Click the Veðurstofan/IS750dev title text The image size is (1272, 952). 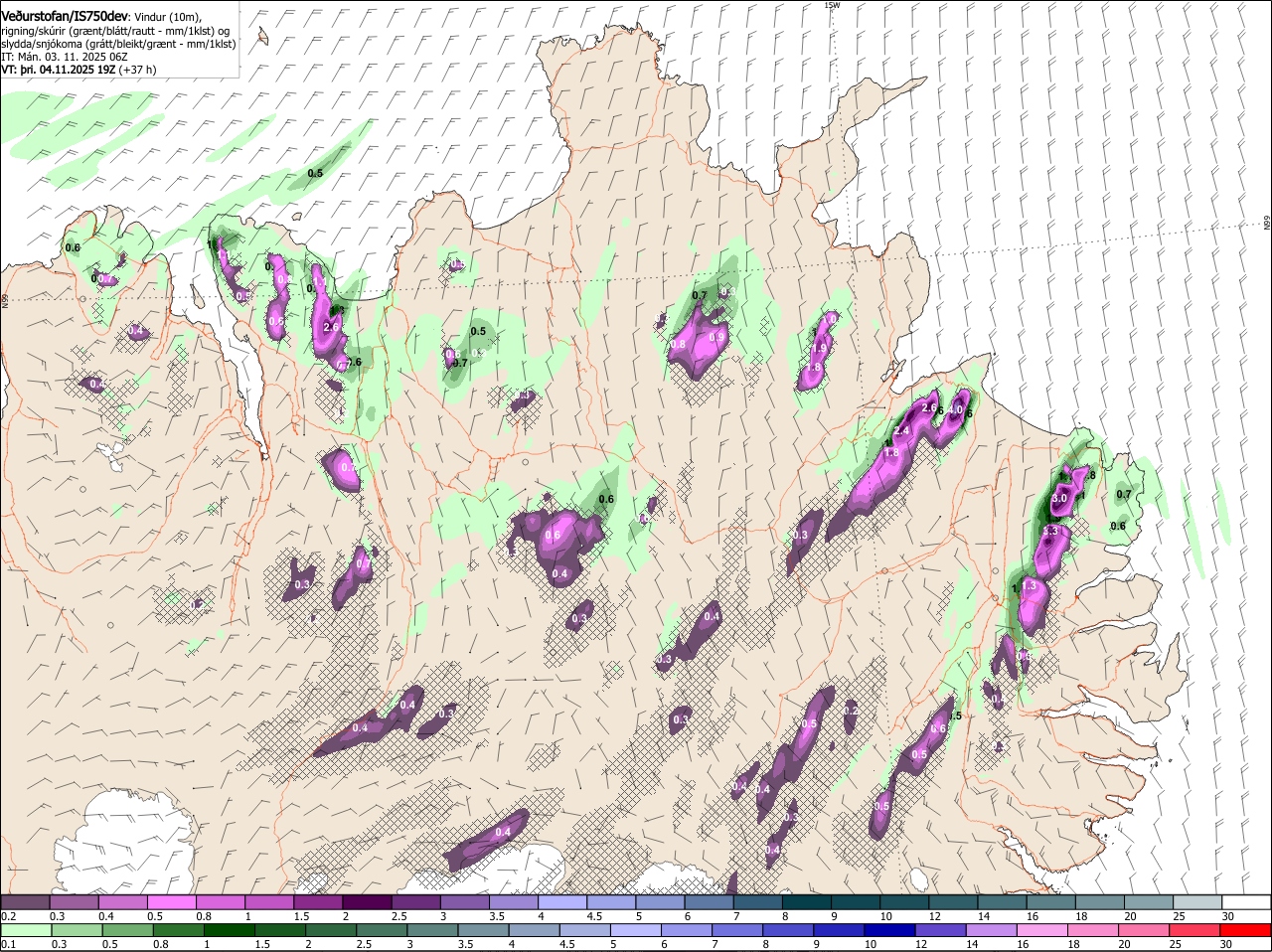click(x=65, y=15)
